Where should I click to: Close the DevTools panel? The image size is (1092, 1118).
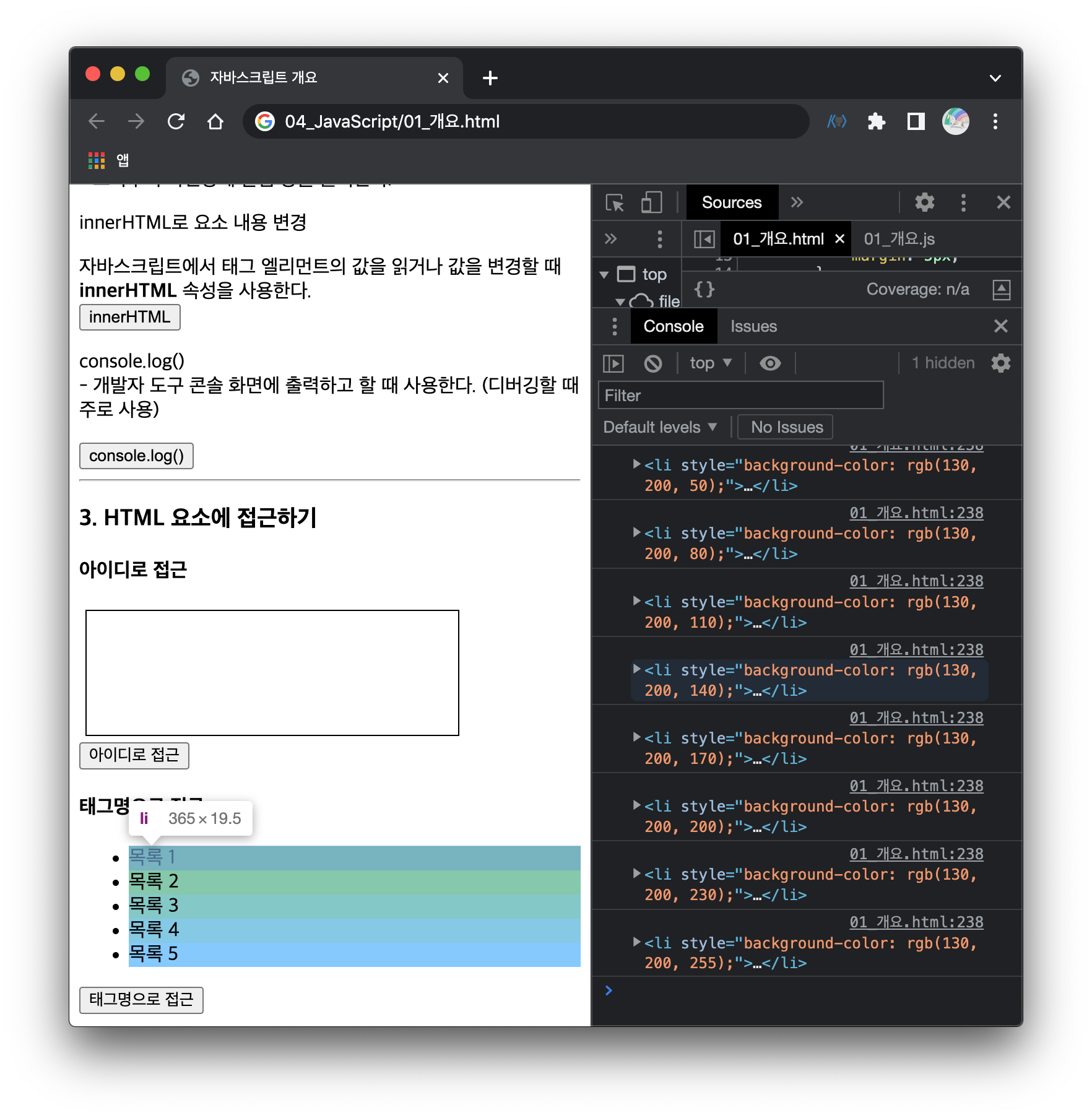click(1003, 202)
